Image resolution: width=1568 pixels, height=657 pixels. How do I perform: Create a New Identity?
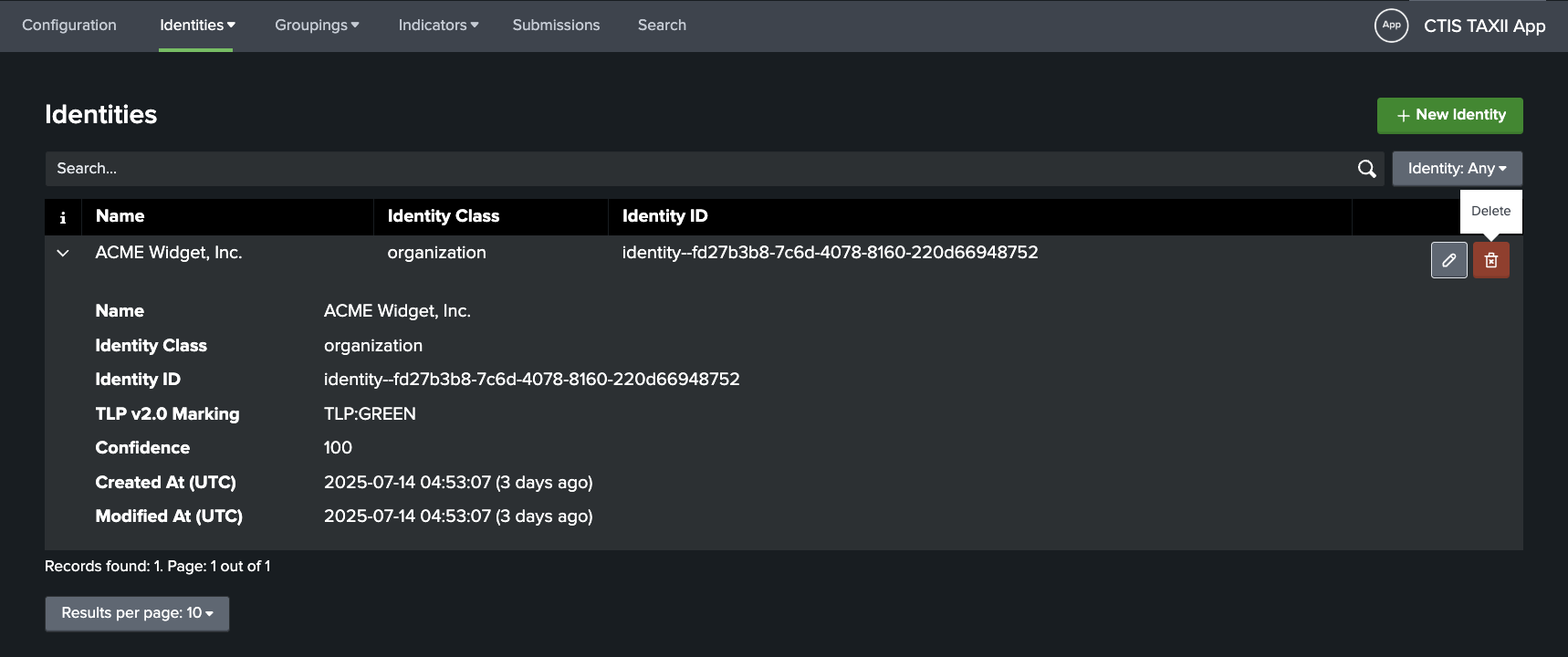pyautogui.click(x=1449, y=116)
